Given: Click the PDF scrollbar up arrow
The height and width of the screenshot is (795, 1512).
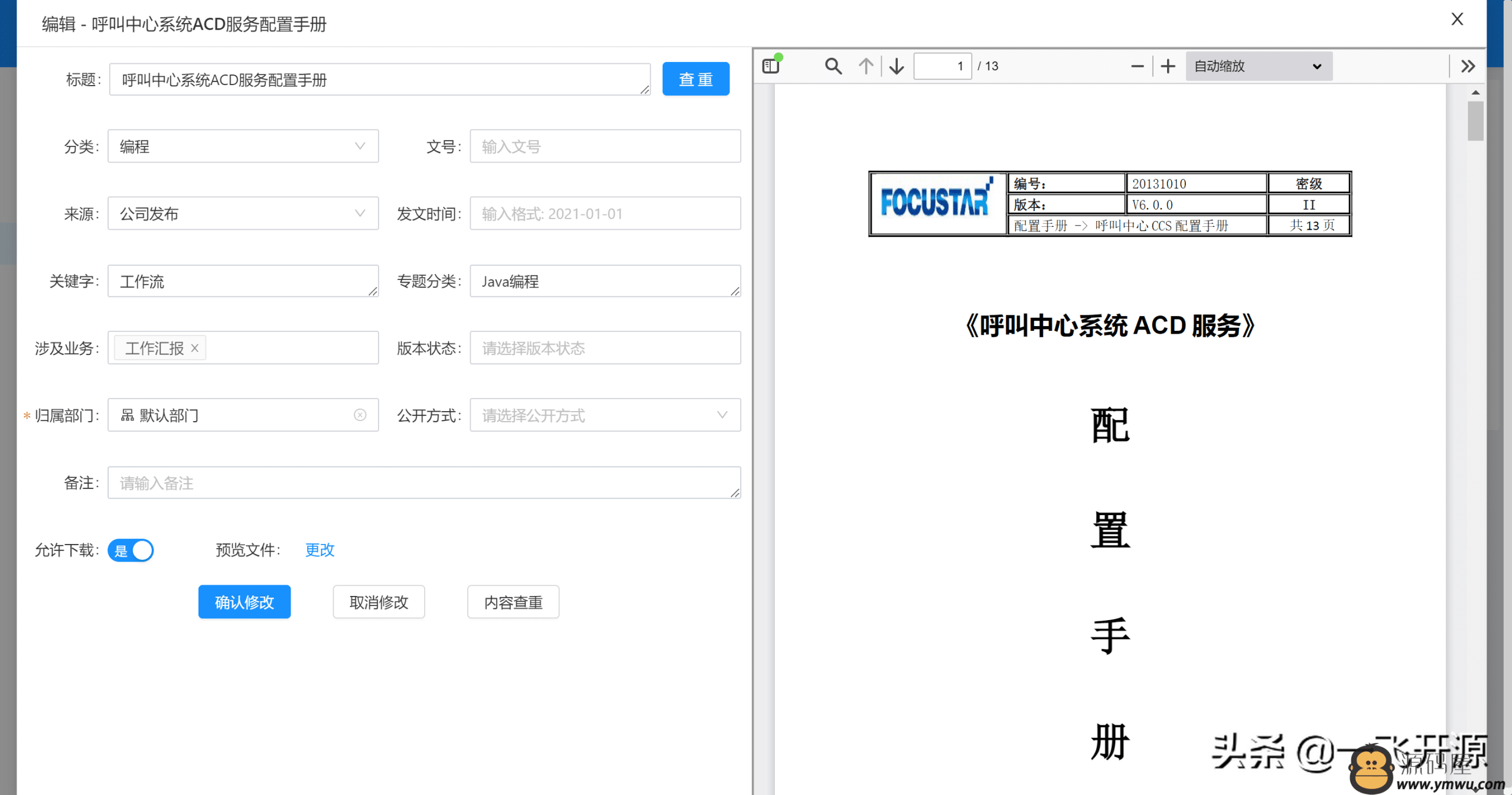Looking at the screenshot, I should (1475, 93).
